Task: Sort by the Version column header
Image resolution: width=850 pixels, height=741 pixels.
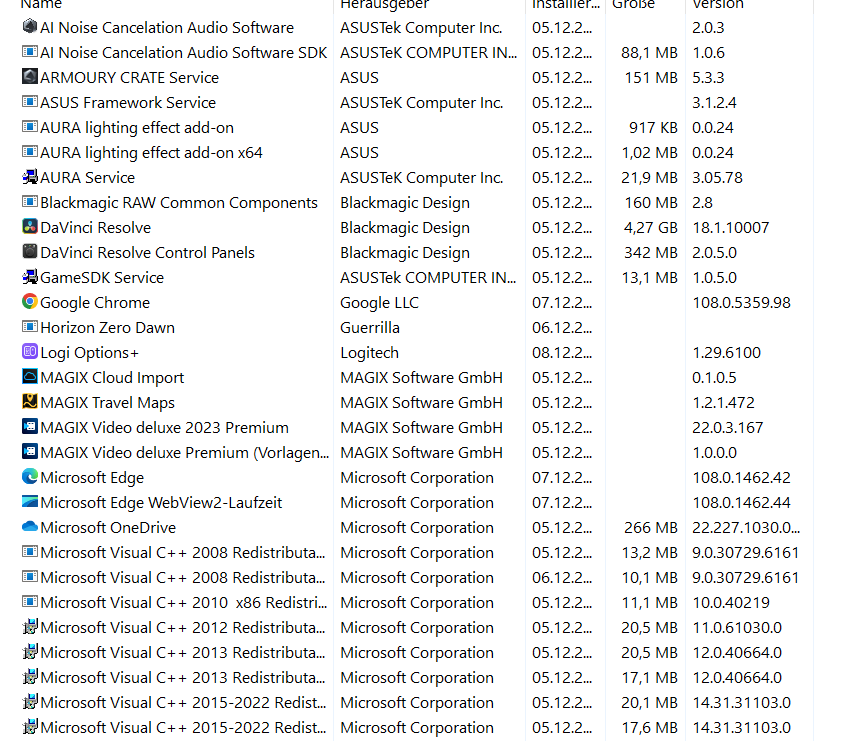Action: click(x=718, y=4)
